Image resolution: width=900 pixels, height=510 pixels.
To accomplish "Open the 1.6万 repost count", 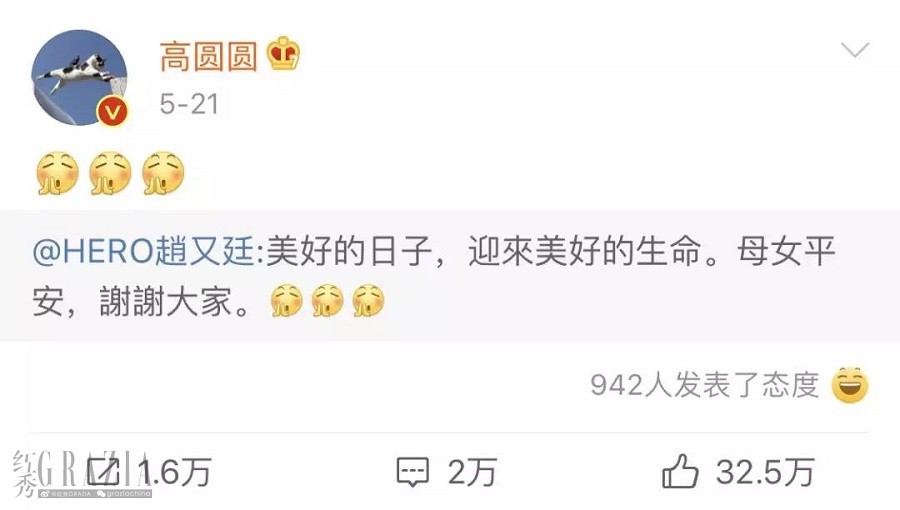I will [176, 472].
